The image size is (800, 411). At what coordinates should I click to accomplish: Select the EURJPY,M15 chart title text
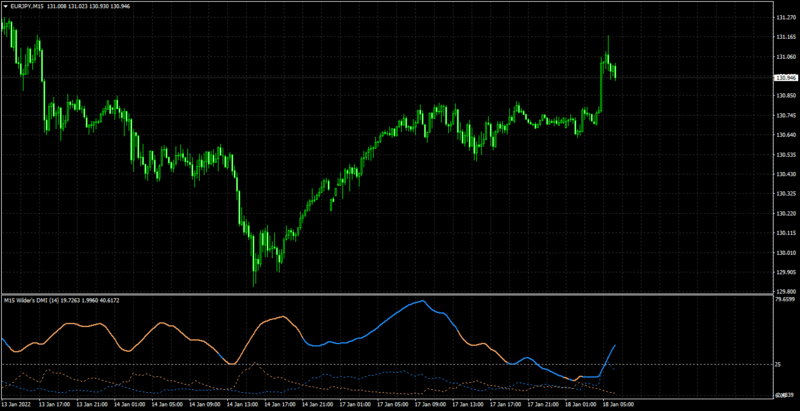pyautogui.click(x=26, y=7)
